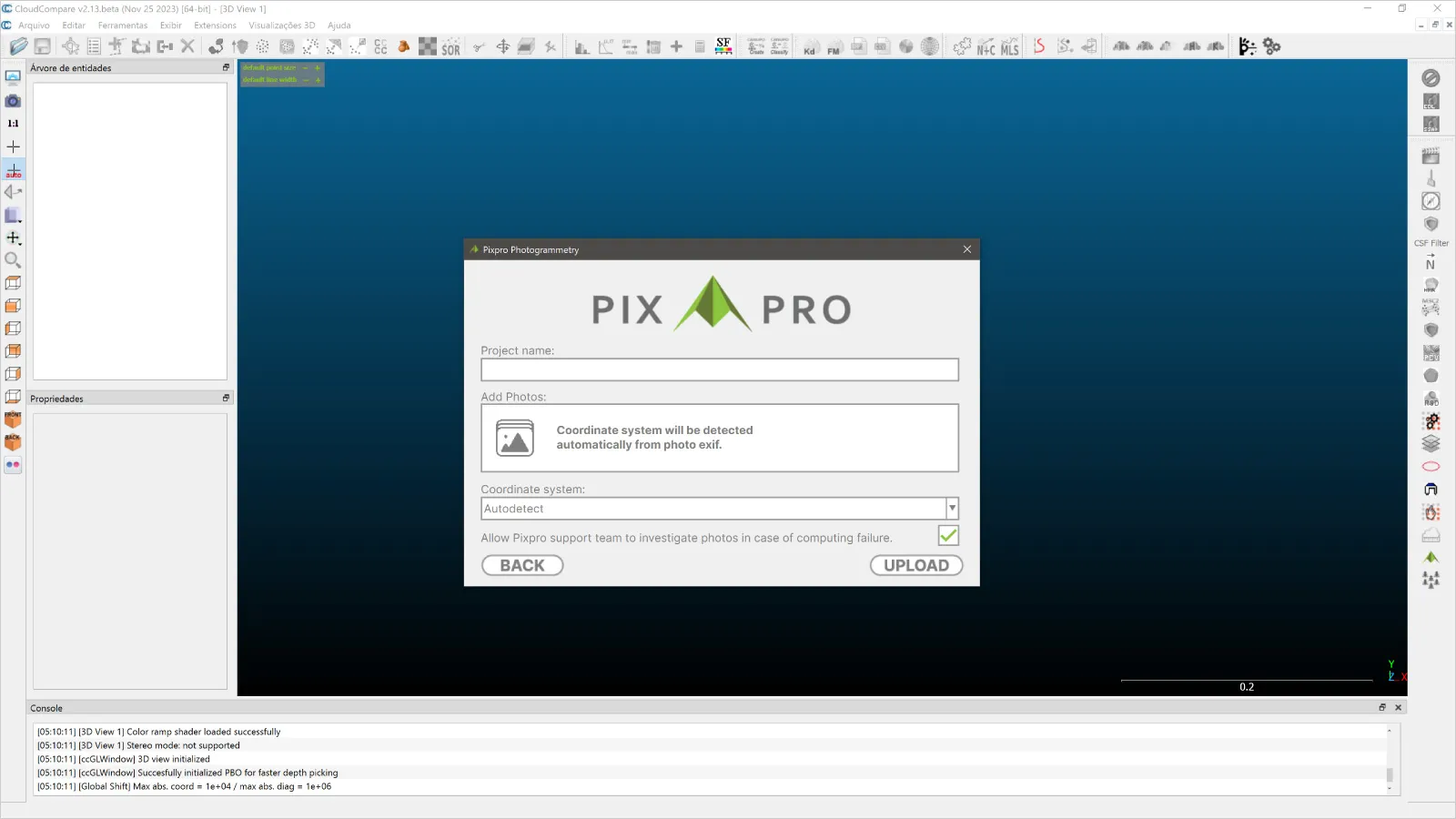
Task: Open the Editar menu
Action: click(x=74, y=25)
